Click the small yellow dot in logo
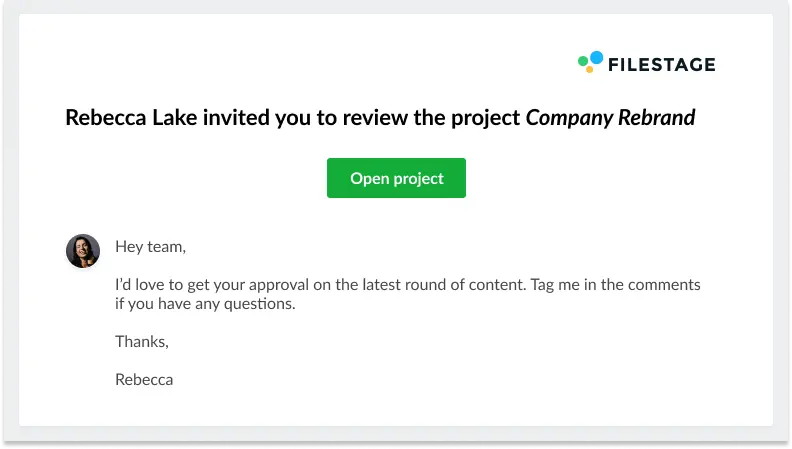The width and height of the screenshot is (792, 449). point(589,69)
